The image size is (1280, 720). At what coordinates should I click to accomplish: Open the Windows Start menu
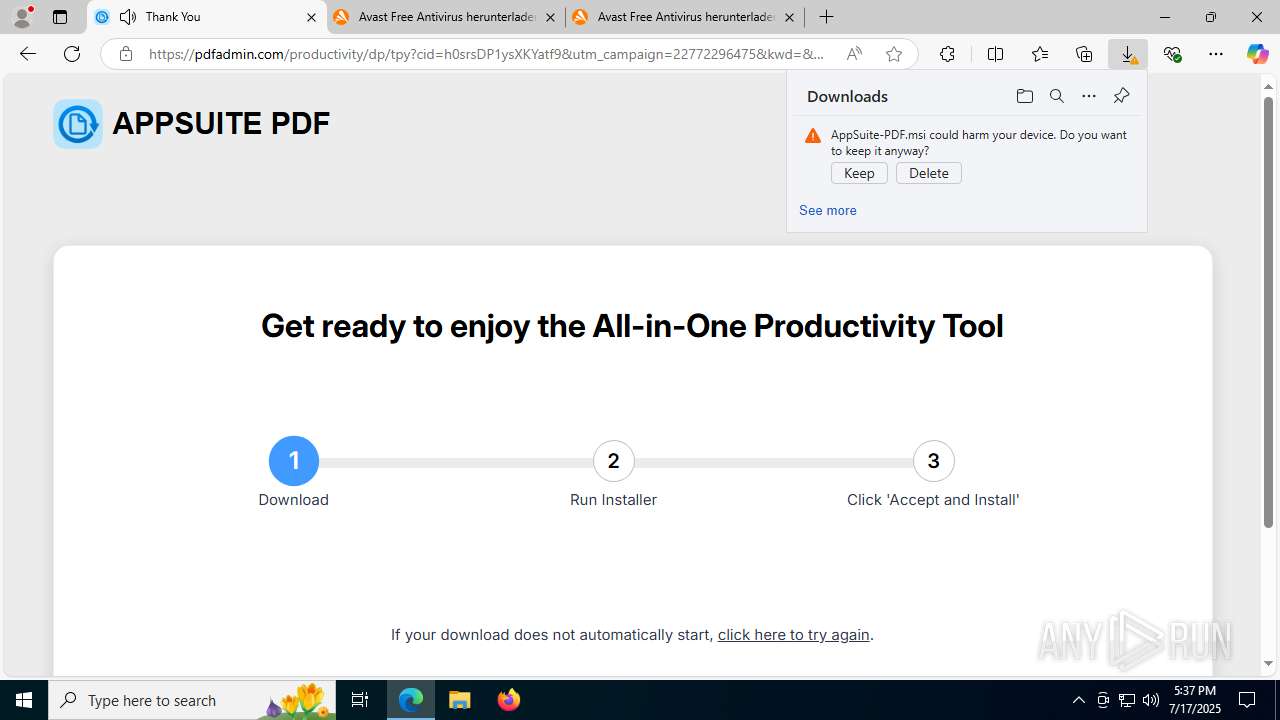(24, 700)
